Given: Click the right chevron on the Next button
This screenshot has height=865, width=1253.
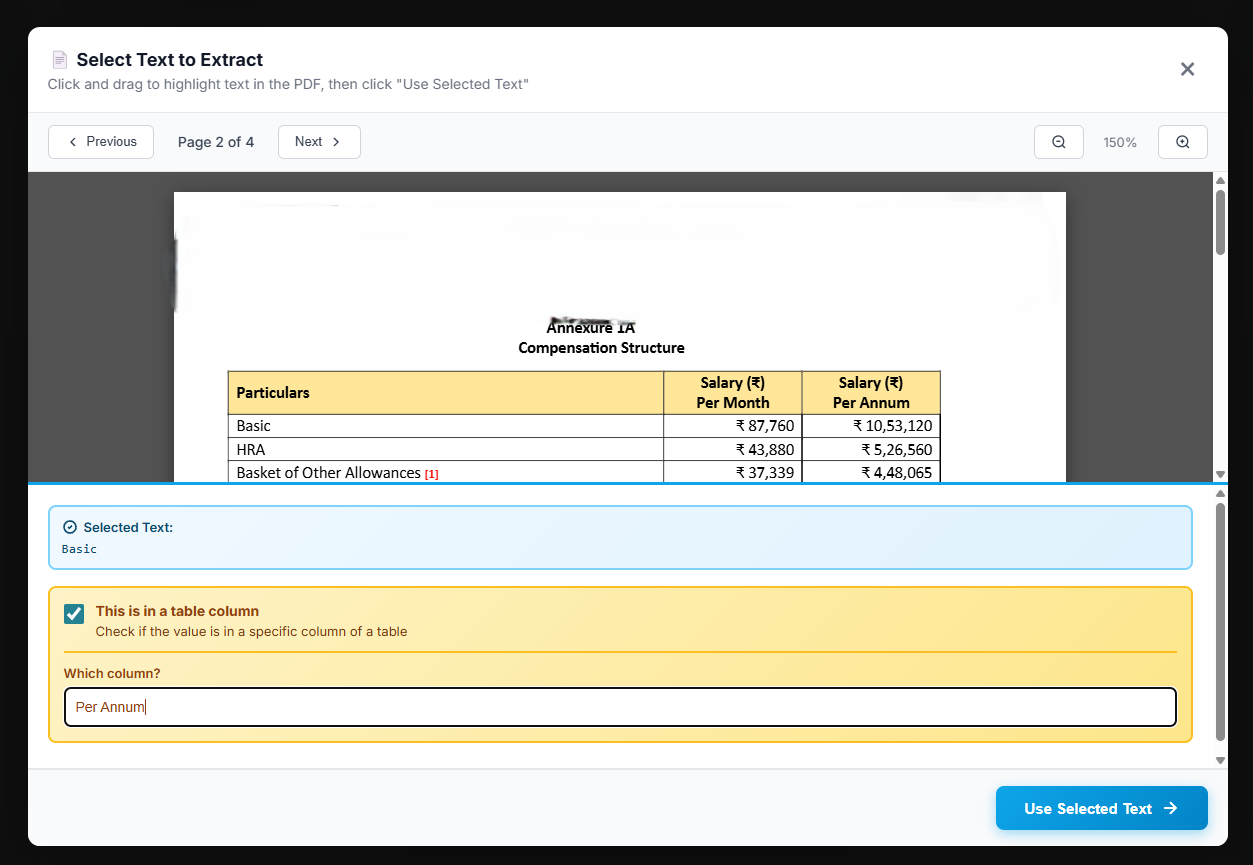Looking at the screenshot, I should pos(336,142).
